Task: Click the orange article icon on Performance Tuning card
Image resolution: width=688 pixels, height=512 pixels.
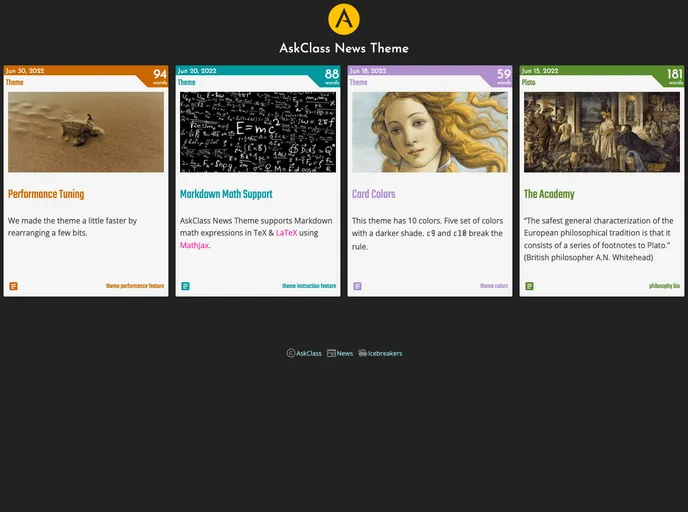Action: [13, 286]
